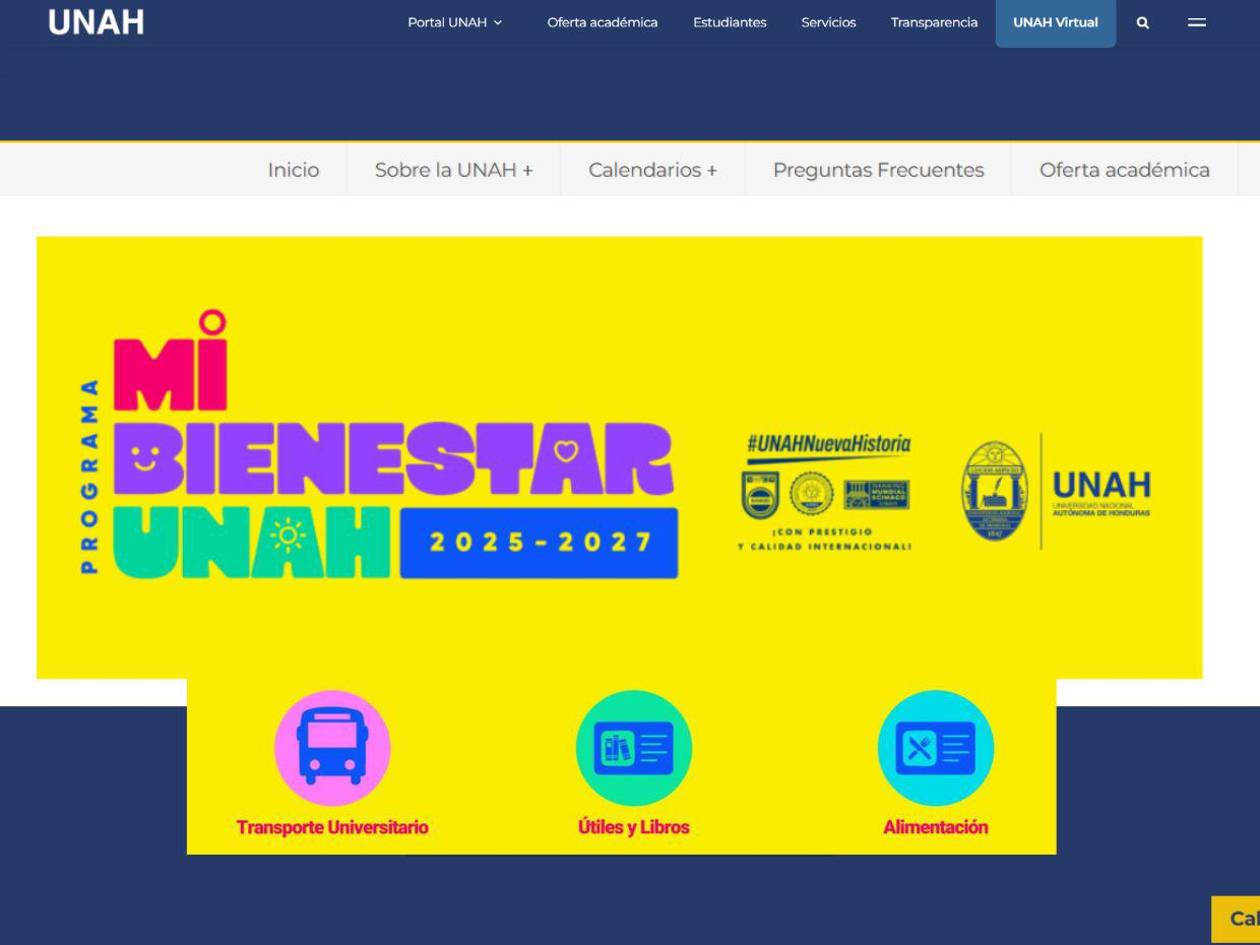Click the UNAH Virtual button
This screenshot has height=945, width=1260.
pyautogui.click(x=1055, y=22)
